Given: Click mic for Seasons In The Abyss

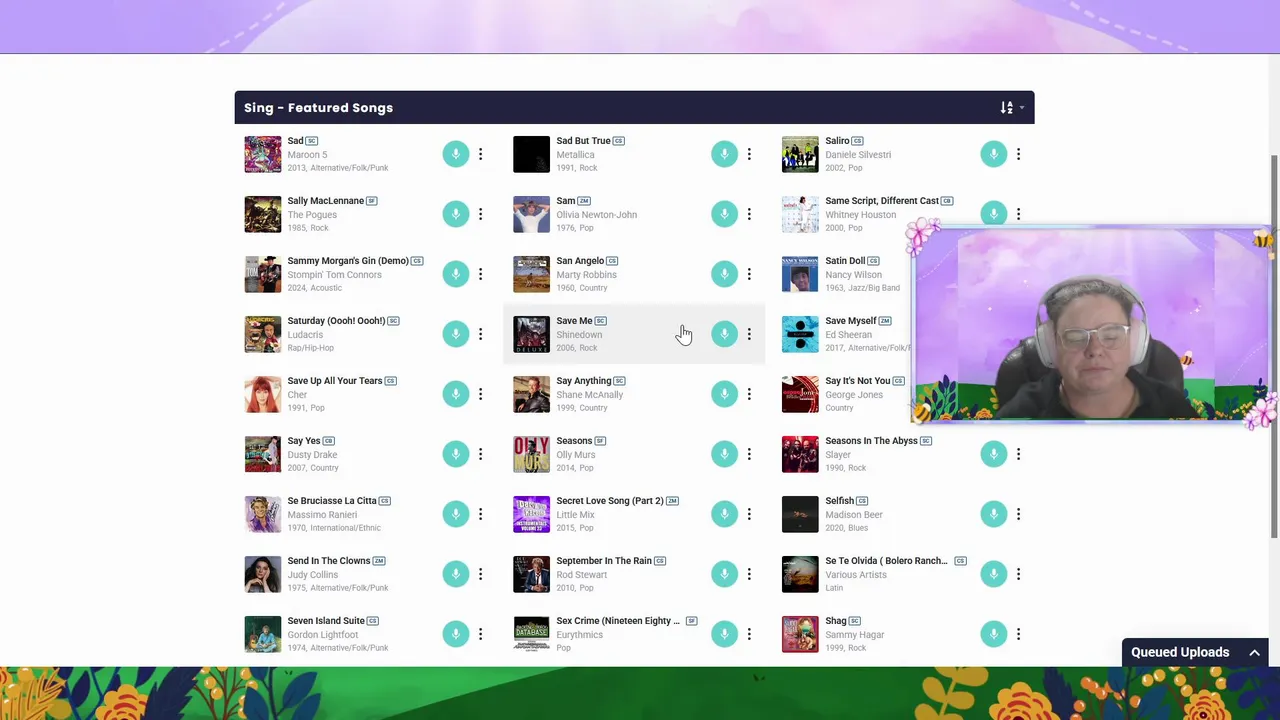Looking at the screenshot, I should click(993, 454).
